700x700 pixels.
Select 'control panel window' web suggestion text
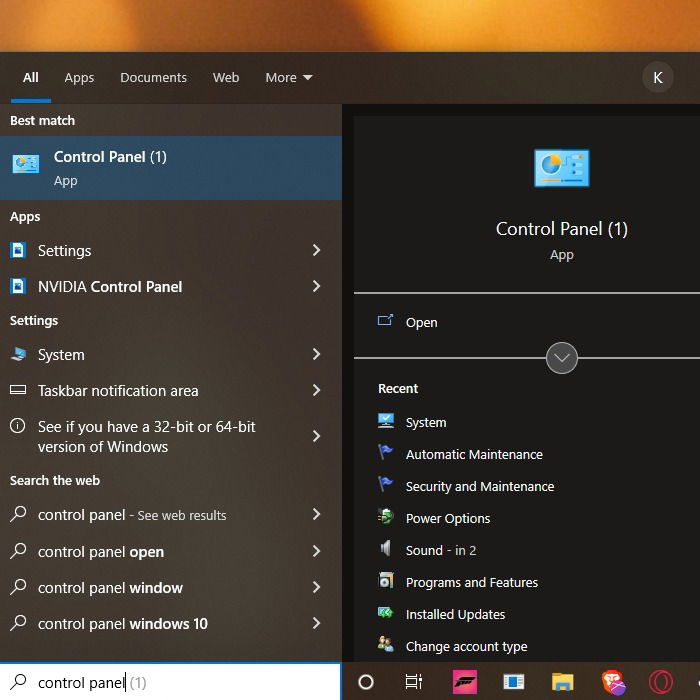(x=110, y=588)
